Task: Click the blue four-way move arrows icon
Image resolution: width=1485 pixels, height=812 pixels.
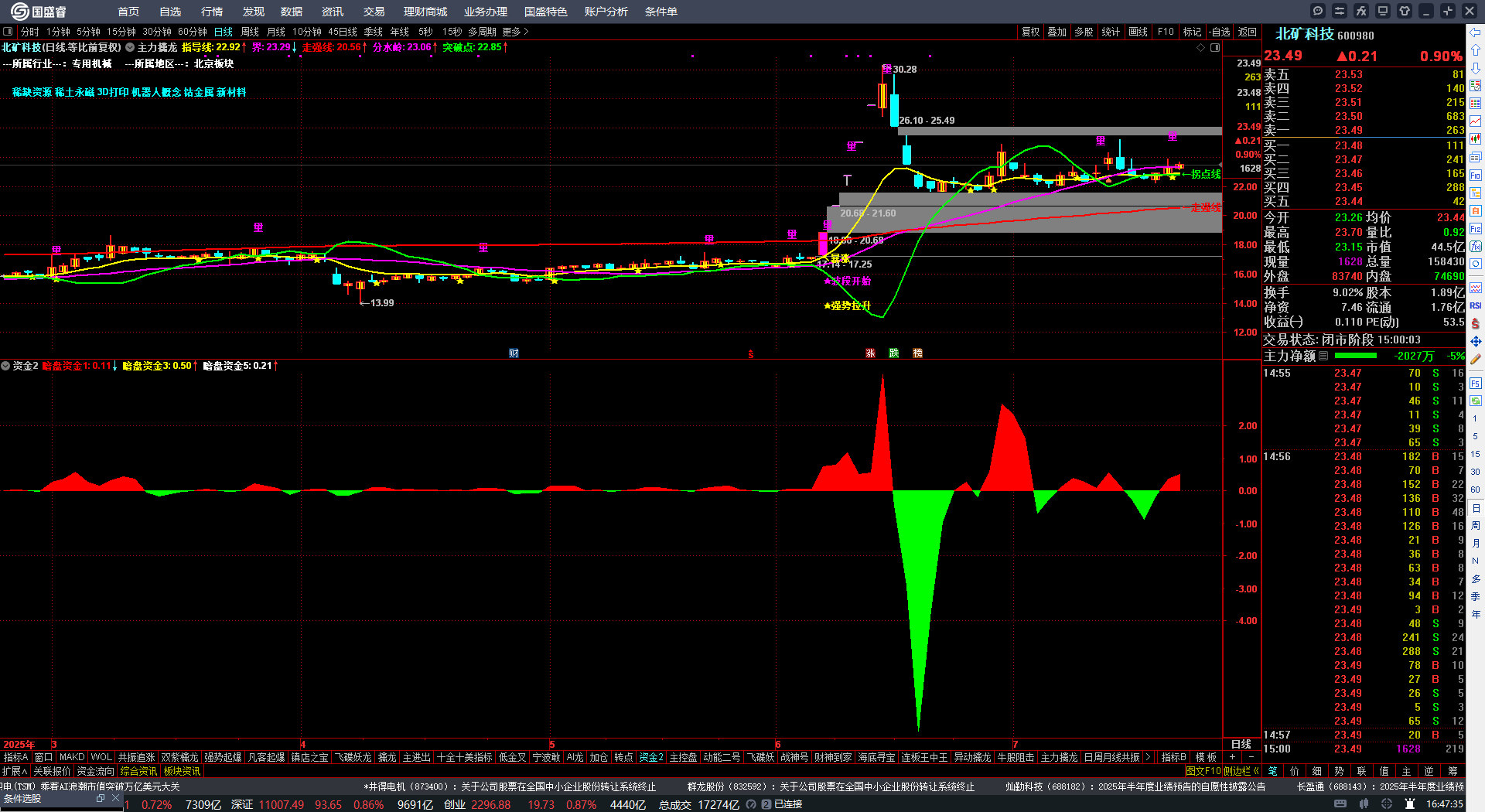Action: (x=1476, y=341)
